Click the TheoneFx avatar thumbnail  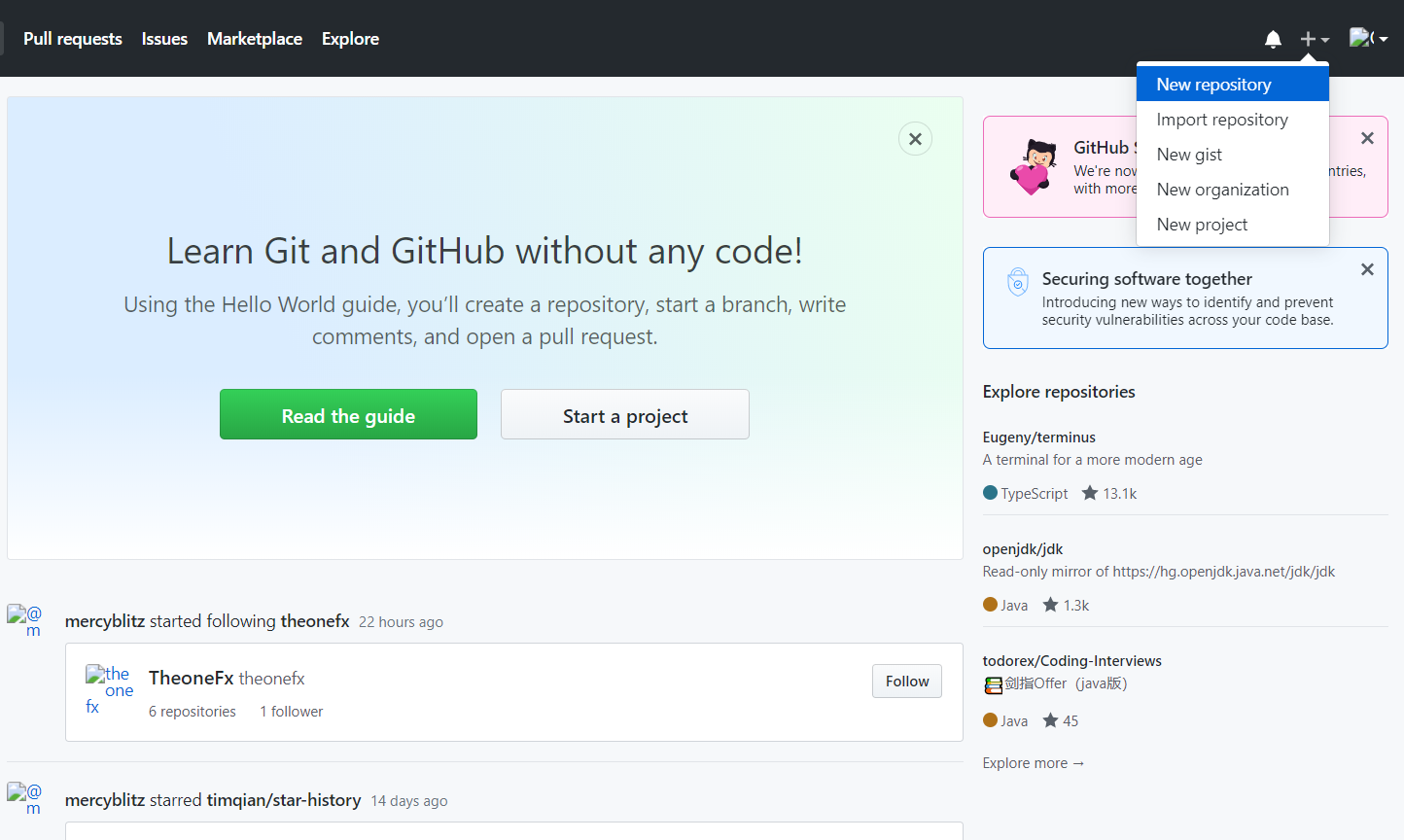coord(109,689)
